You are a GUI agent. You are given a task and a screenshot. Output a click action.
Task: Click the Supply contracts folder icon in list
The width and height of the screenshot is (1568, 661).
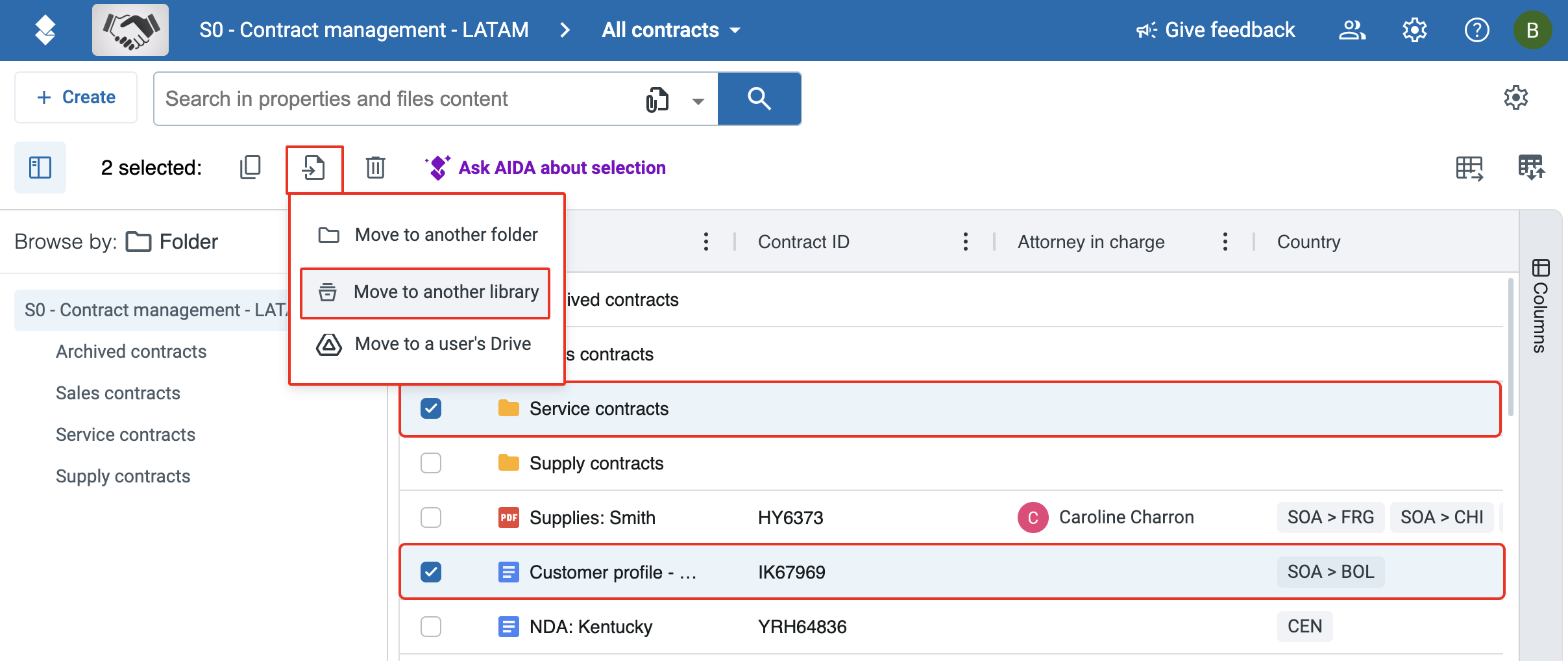[509, 463]
